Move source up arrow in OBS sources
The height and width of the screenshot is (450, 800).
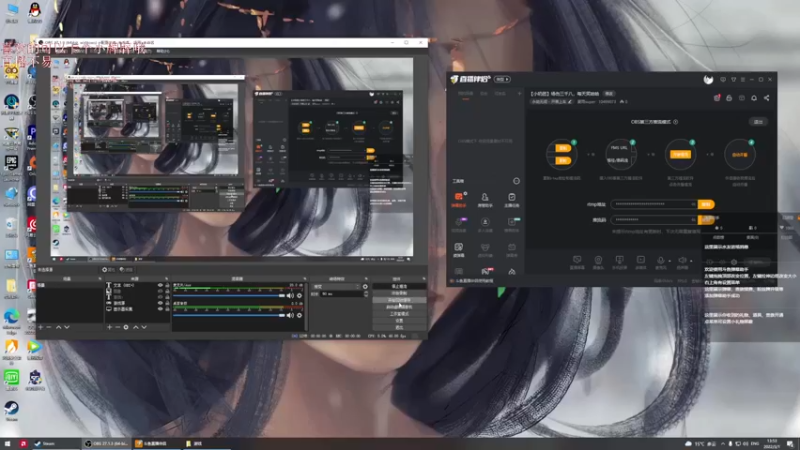136,327
